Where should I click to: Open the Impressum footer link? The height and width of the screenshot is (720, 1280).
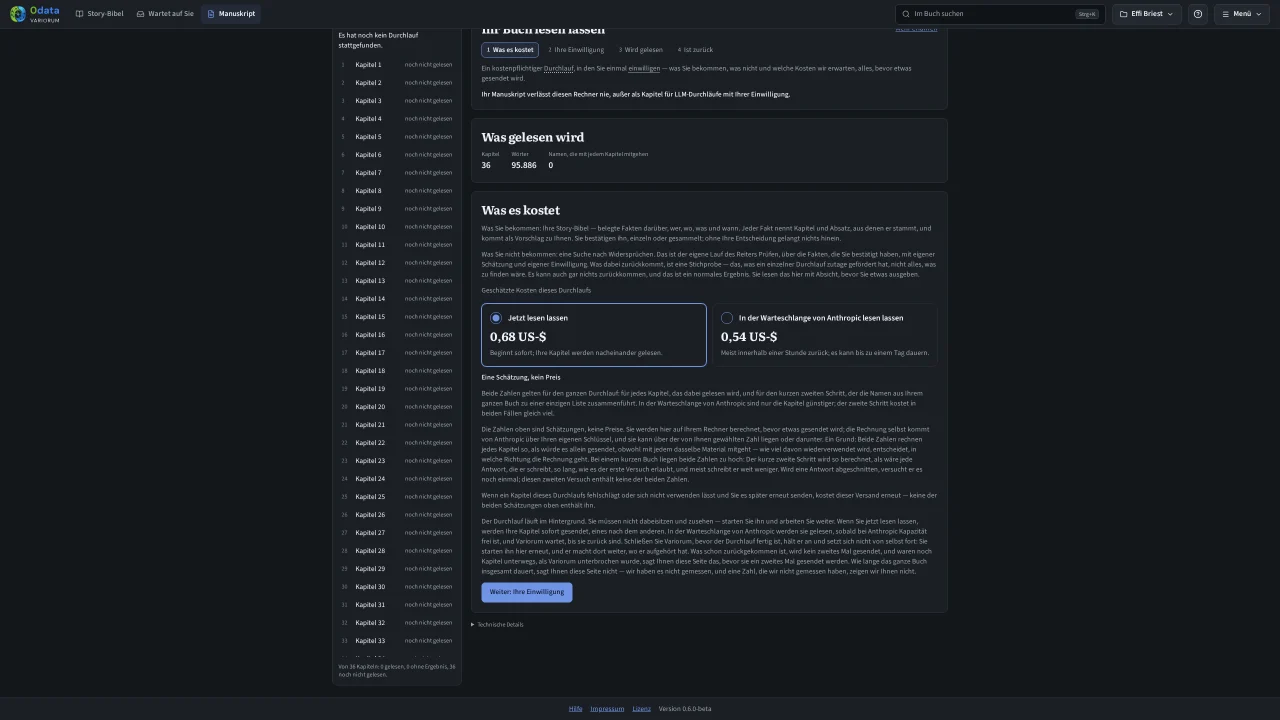tap(607, 708)
